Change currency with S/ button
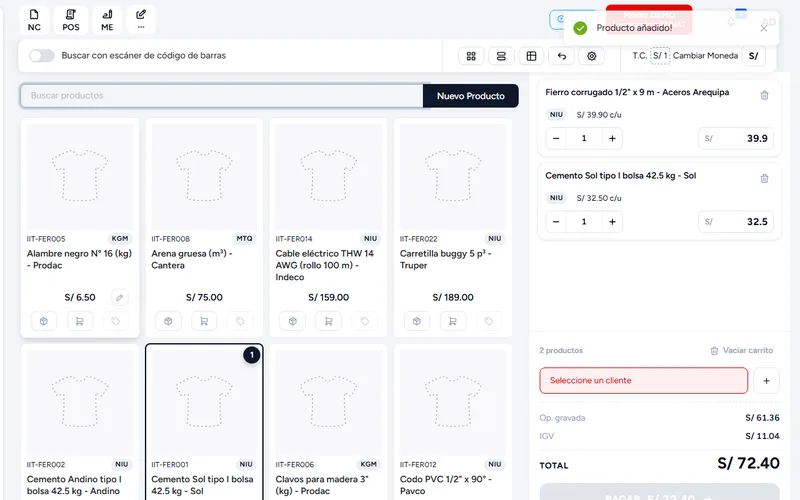This screenshot has height=500, width=800. pyautogui.click(x=753, y=56)
